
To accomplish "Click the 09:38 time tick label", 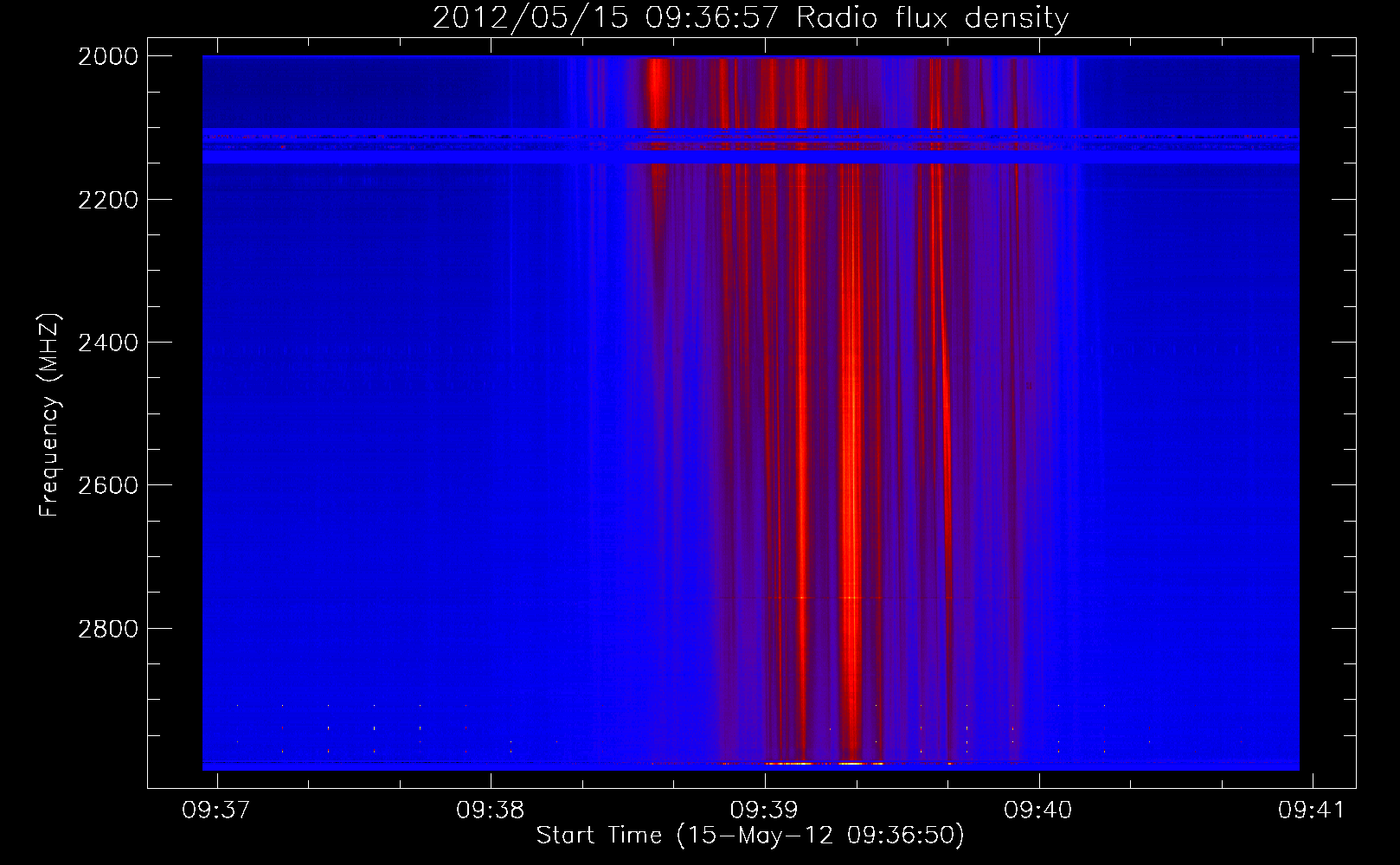I will click(491, 810).
